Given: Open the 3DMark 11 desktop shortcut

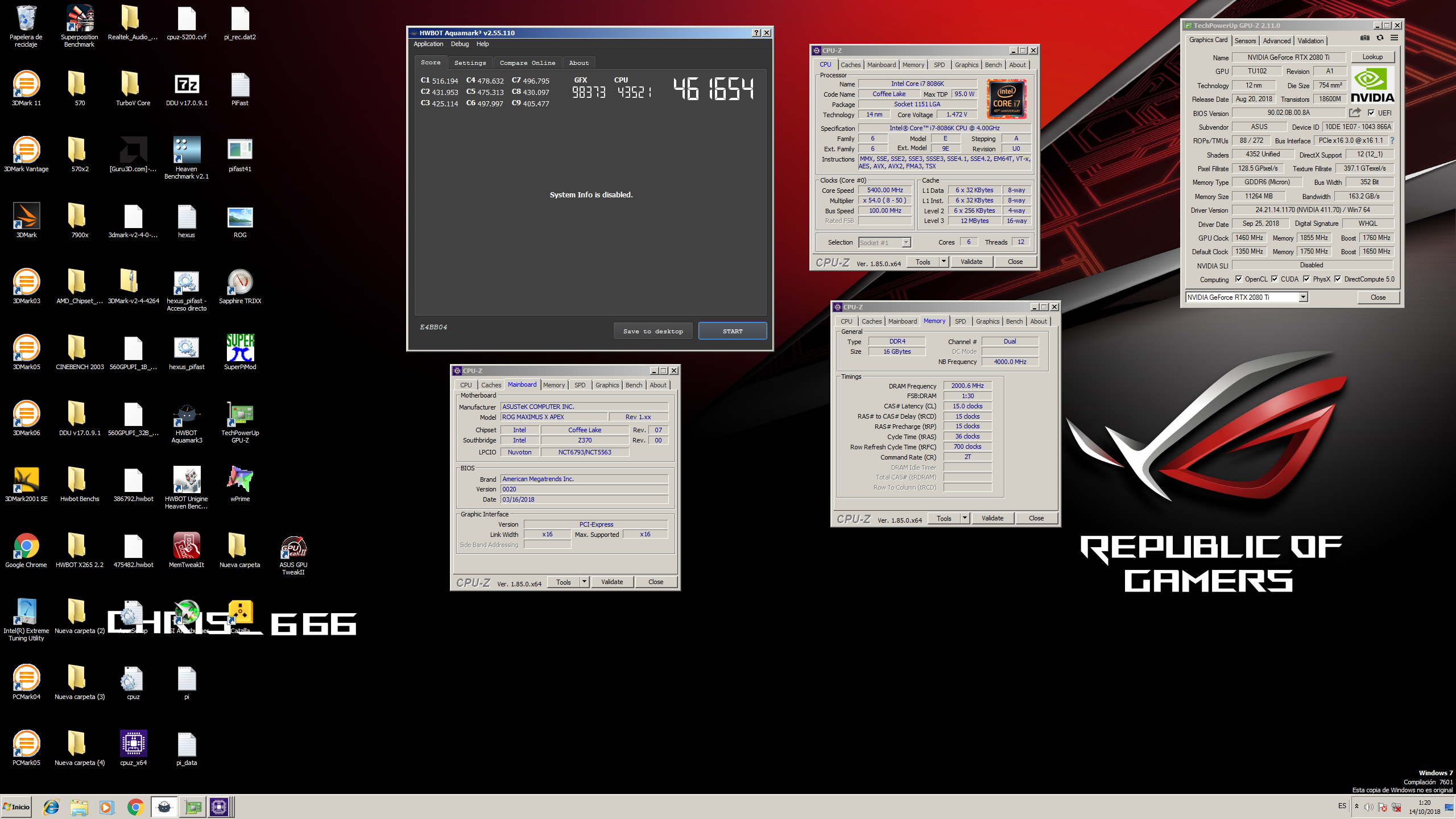Looking at the screenshot, I should pyautogui.click(x=26, y=89).
